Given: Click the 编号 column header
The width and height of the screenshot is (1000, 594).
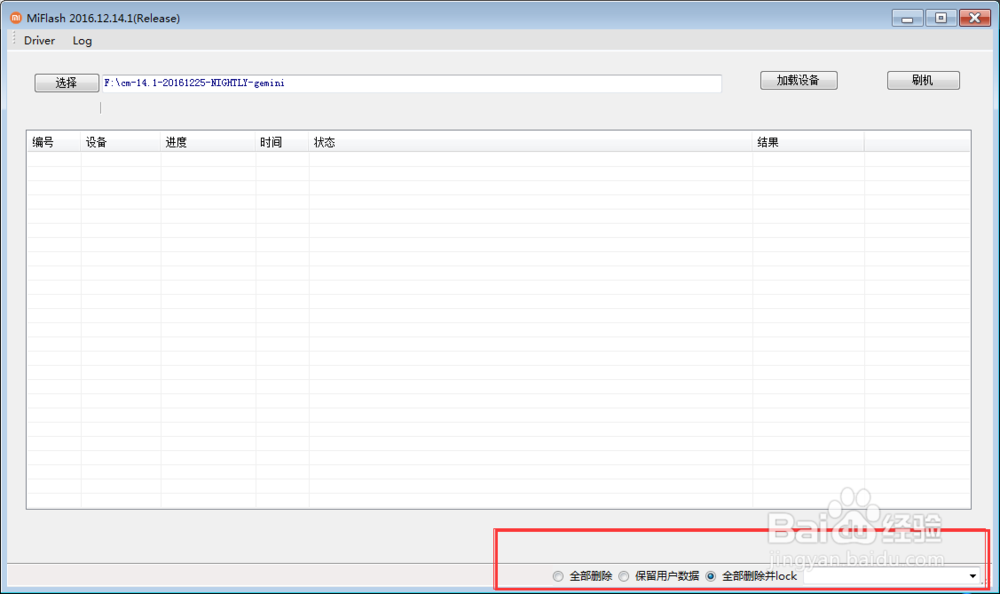Looking at the screenshot, I should coord(54,142).
